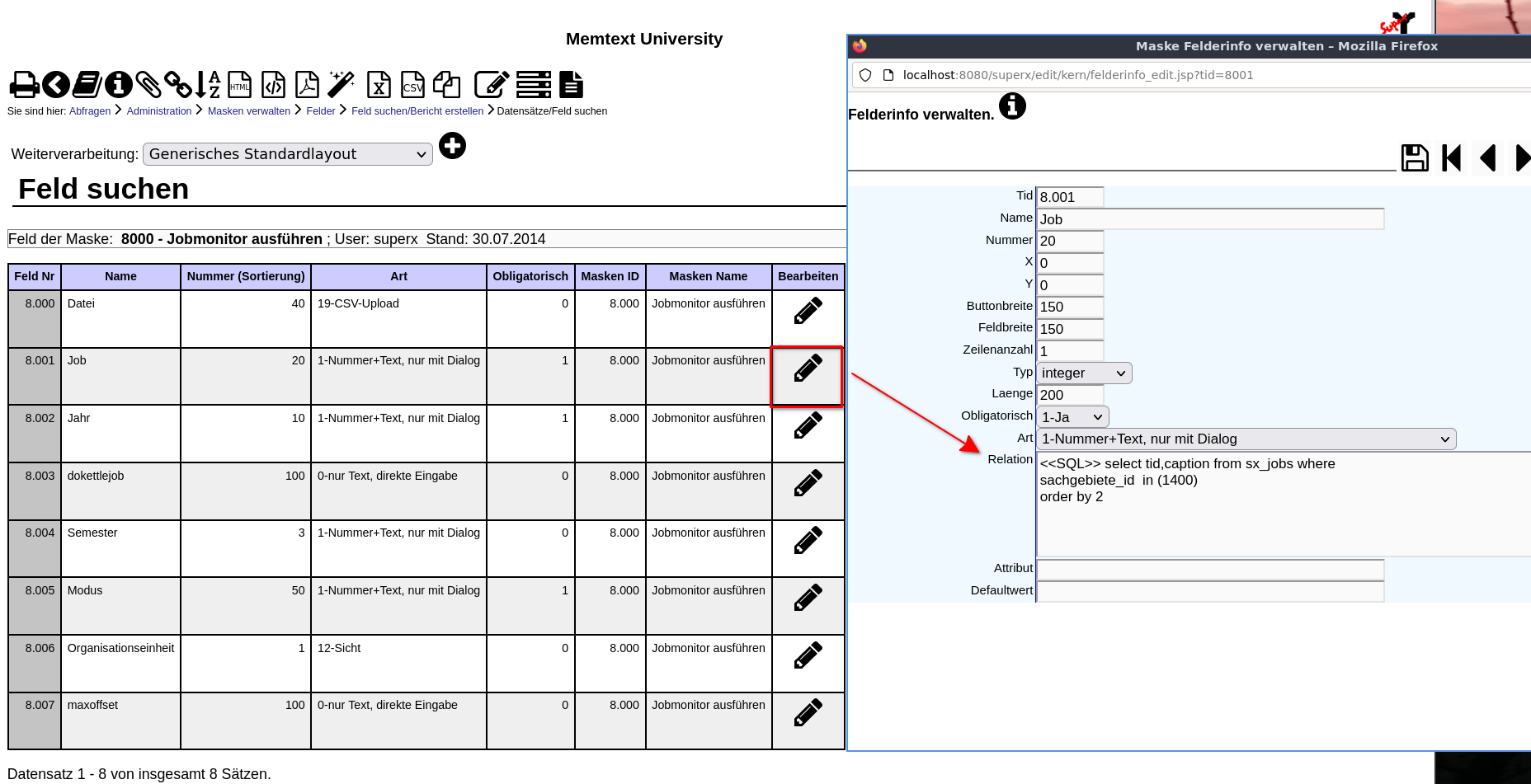This screenshot has height=784, width=1531.
Task: Click the paperclip attachment icon
Action: point(148,85)
